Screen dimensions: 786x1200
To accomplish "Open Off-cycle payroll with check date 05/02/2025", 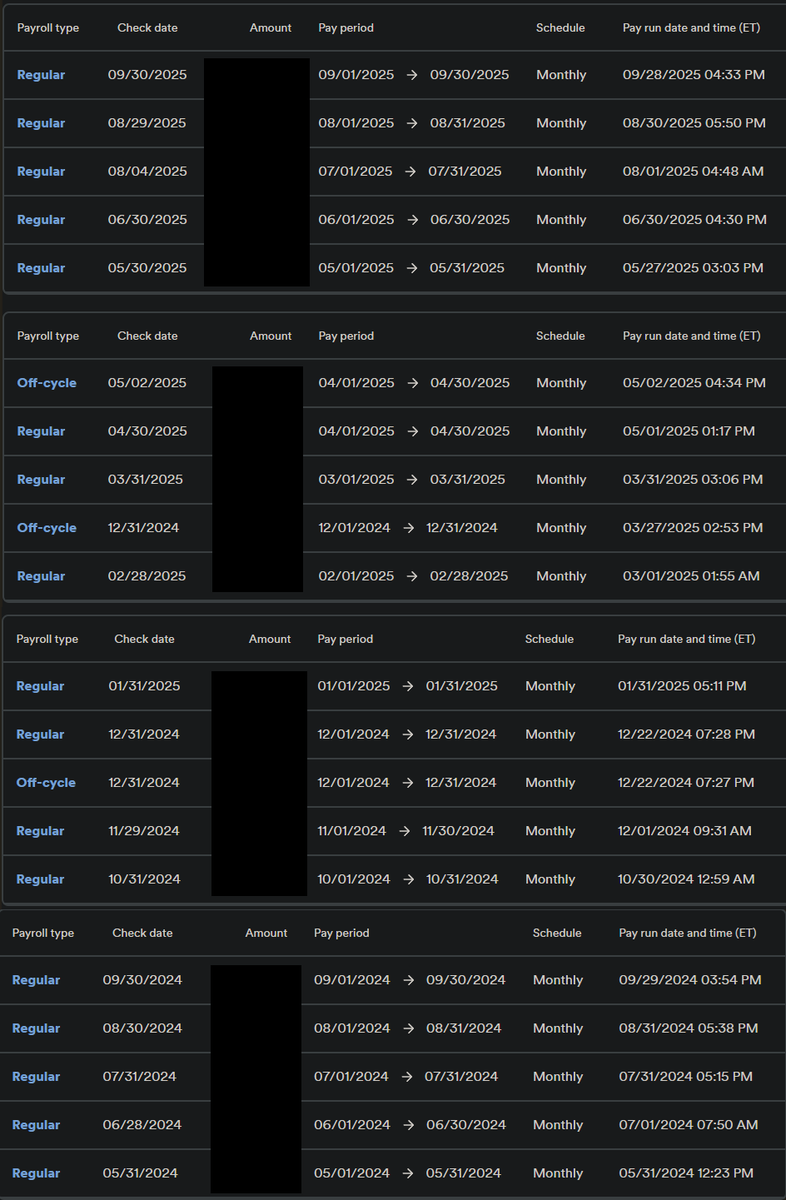I will tap(47, 383).
